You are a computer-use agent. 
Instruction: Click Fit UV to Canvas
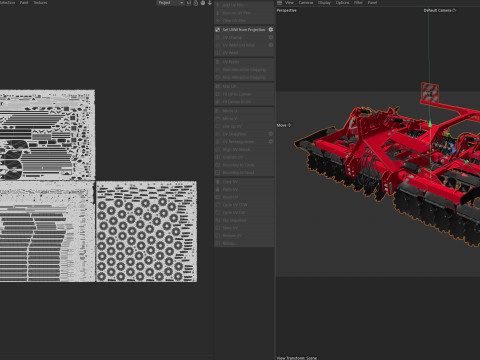click(x=244, y=94)
